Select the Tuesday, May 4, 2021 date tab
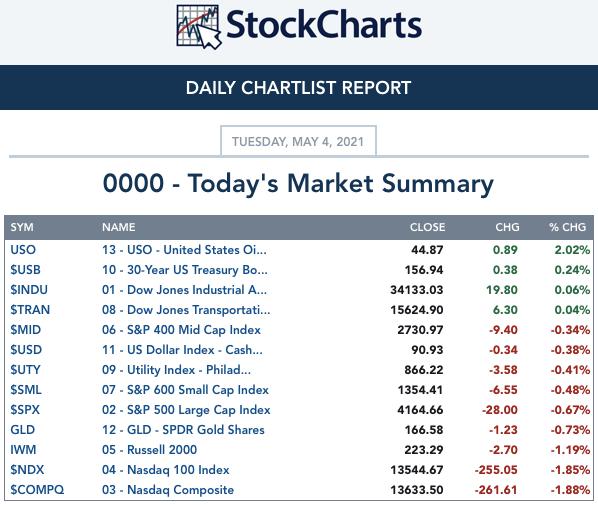598x505 pixels. coord(298,142)
